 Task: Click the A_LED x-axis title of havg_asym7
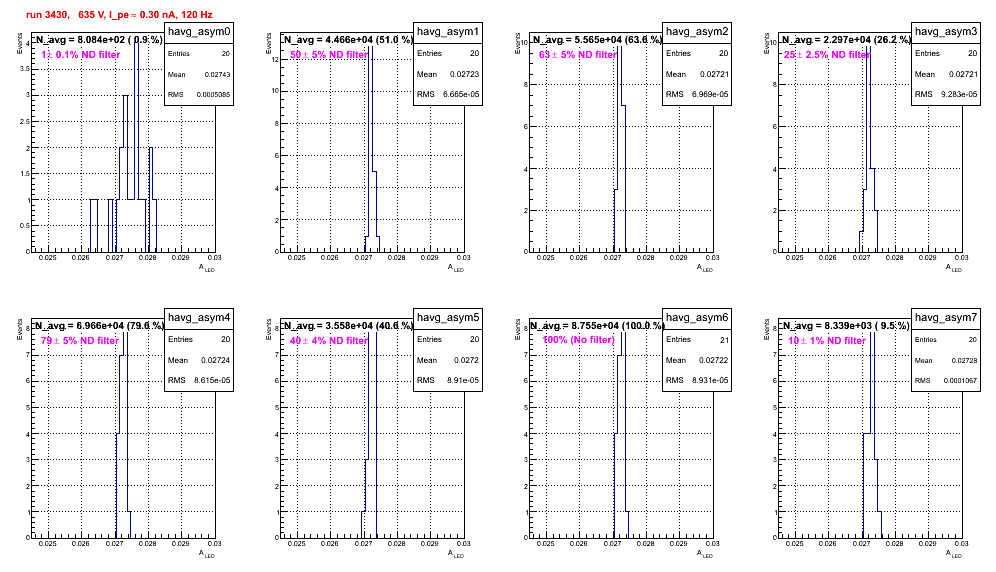(x=954, y=554)
